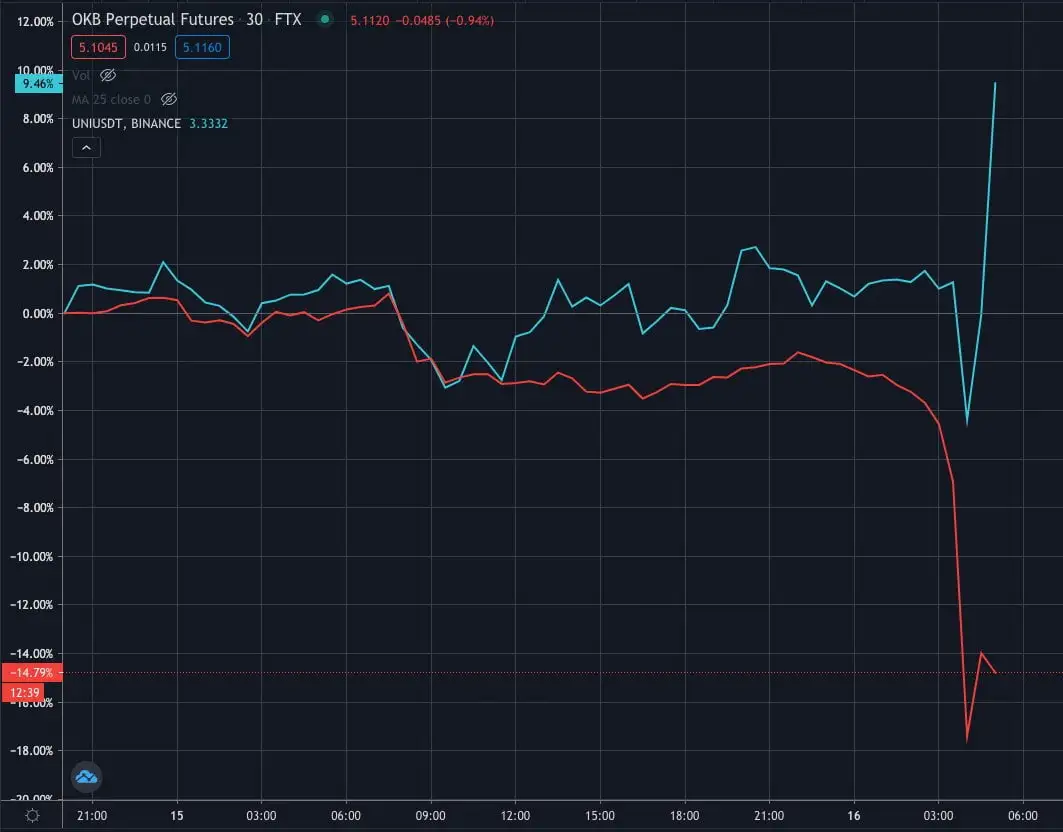Click the TradingView cloud logo icon
Image resolution: width=1063 pixels, height=832 pixels.
(x=86, y=777)
